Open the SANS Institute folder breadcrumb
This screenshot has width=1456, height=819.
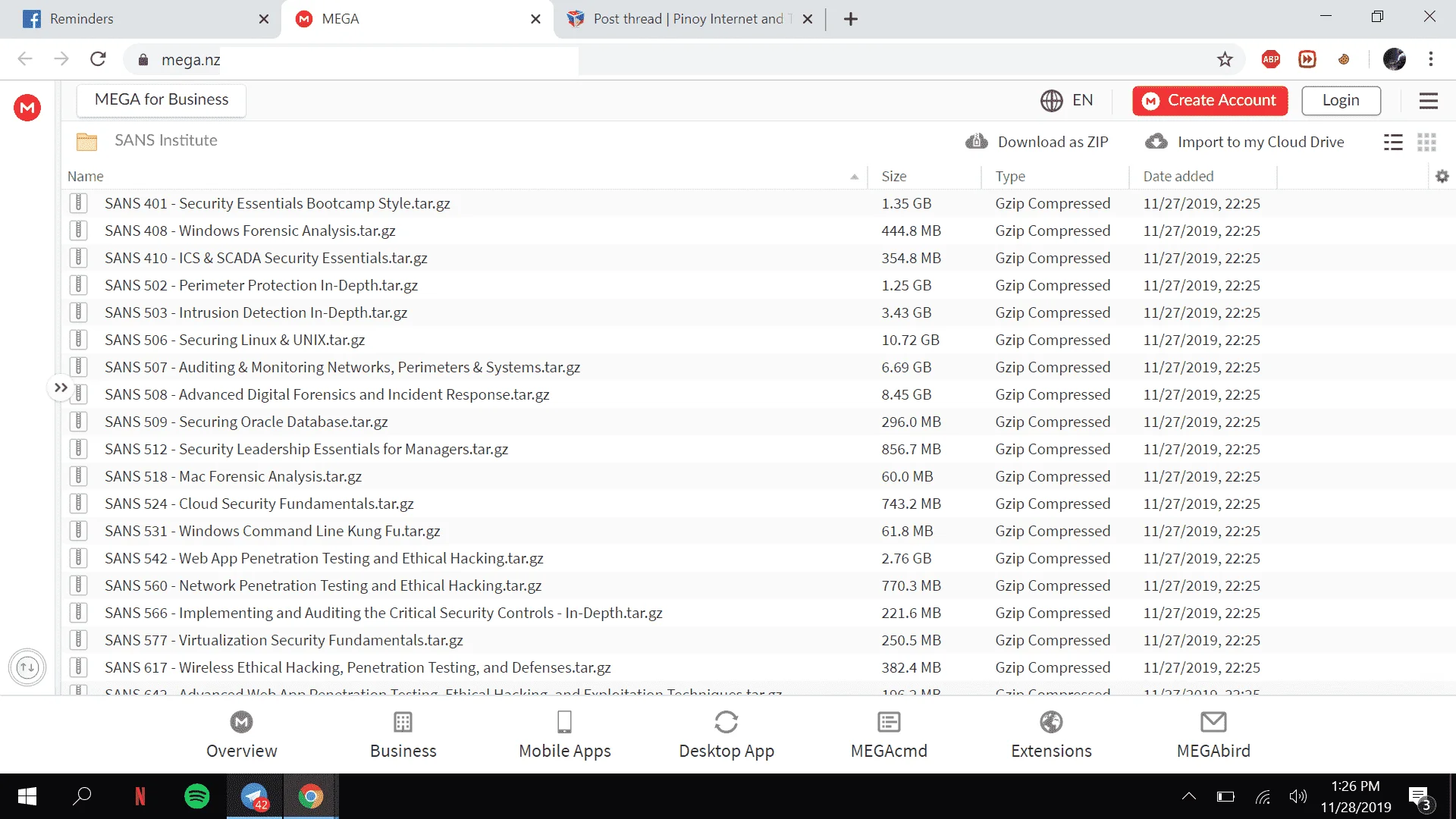pos(166,140)
